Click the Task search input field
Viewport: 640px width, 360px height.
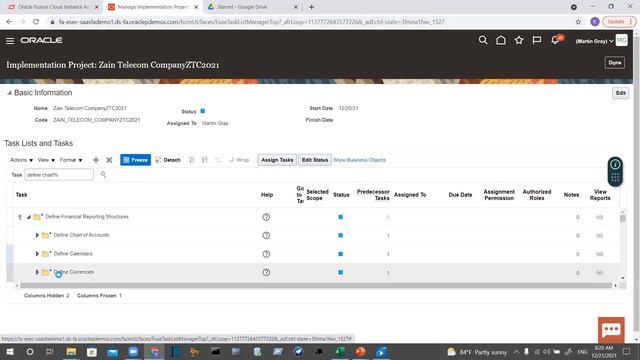(59, 175)
